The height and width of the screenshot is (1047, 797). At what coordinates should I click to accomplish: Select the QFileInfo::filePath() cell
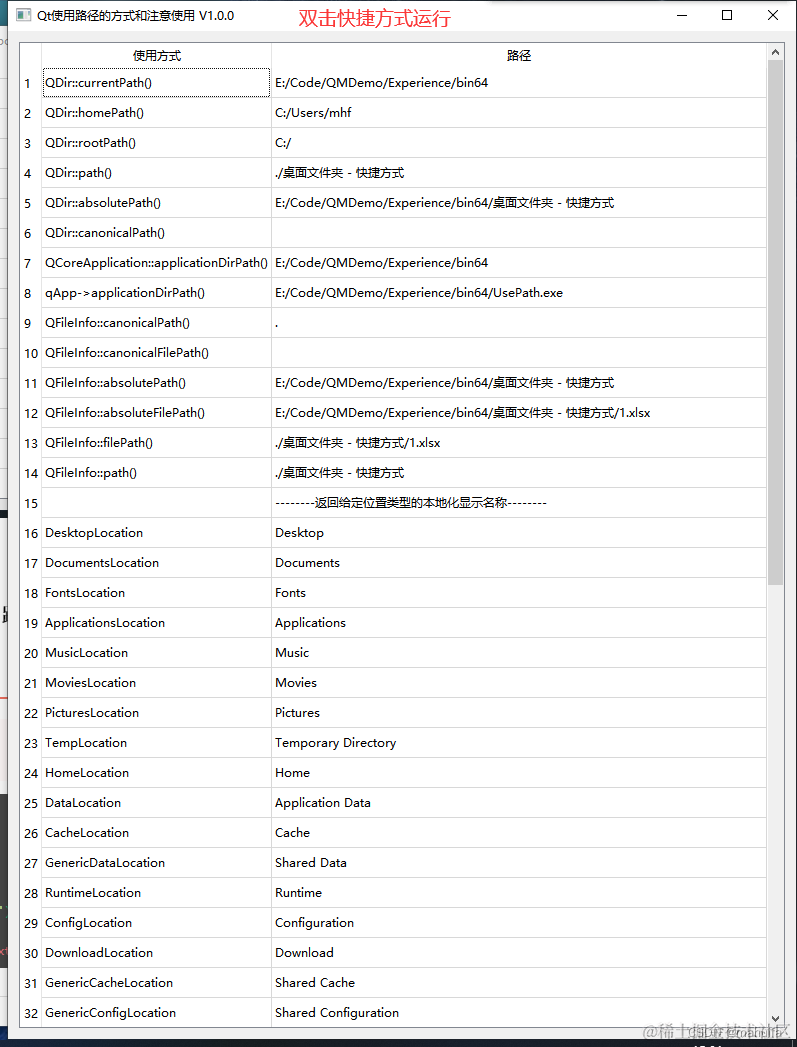pyautogui.click(x=156, y=443)
